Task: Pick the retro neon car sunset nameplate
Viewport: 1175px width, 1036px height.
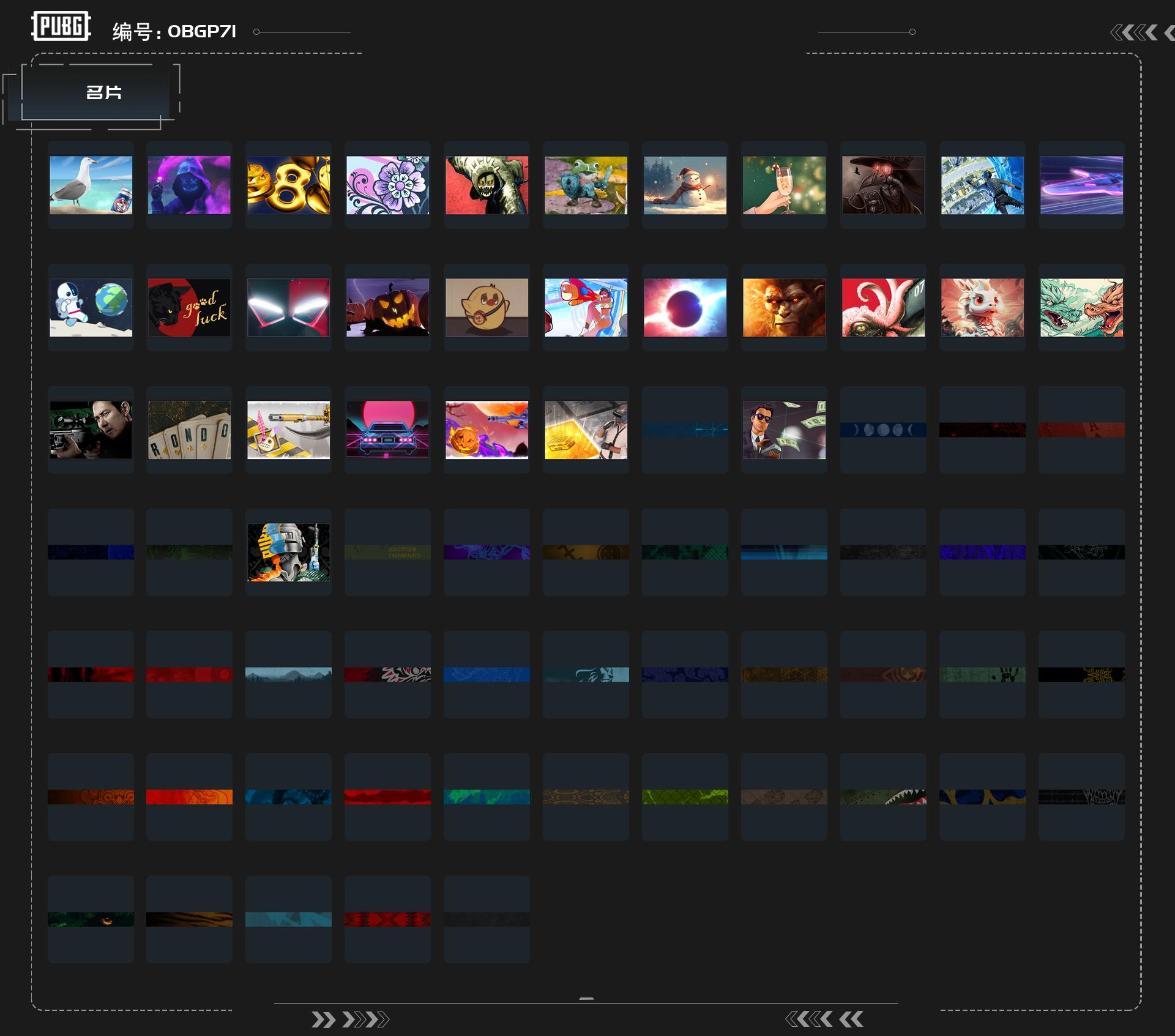Action: click(387, 430)
